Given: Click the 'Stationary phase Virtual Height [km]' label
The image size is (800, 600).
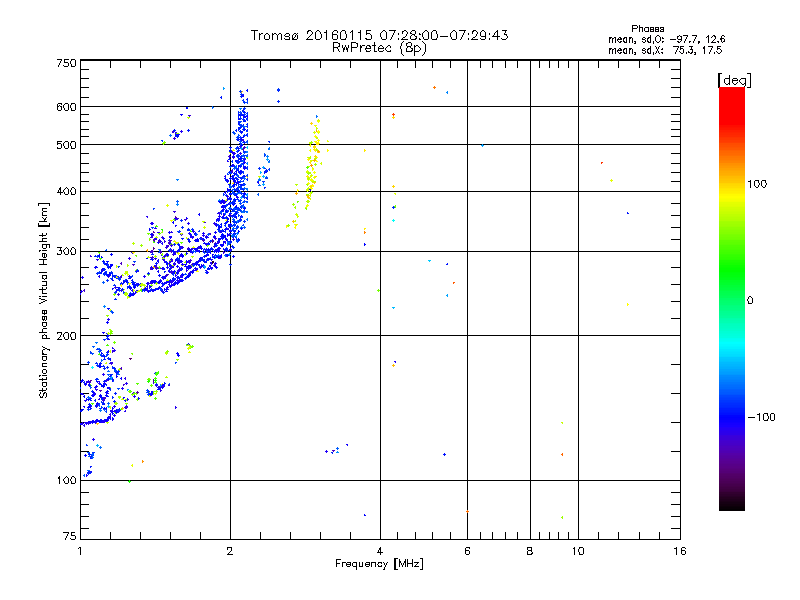Looking at the screenshot, I should pyautogui.click(x=44, y=300).
